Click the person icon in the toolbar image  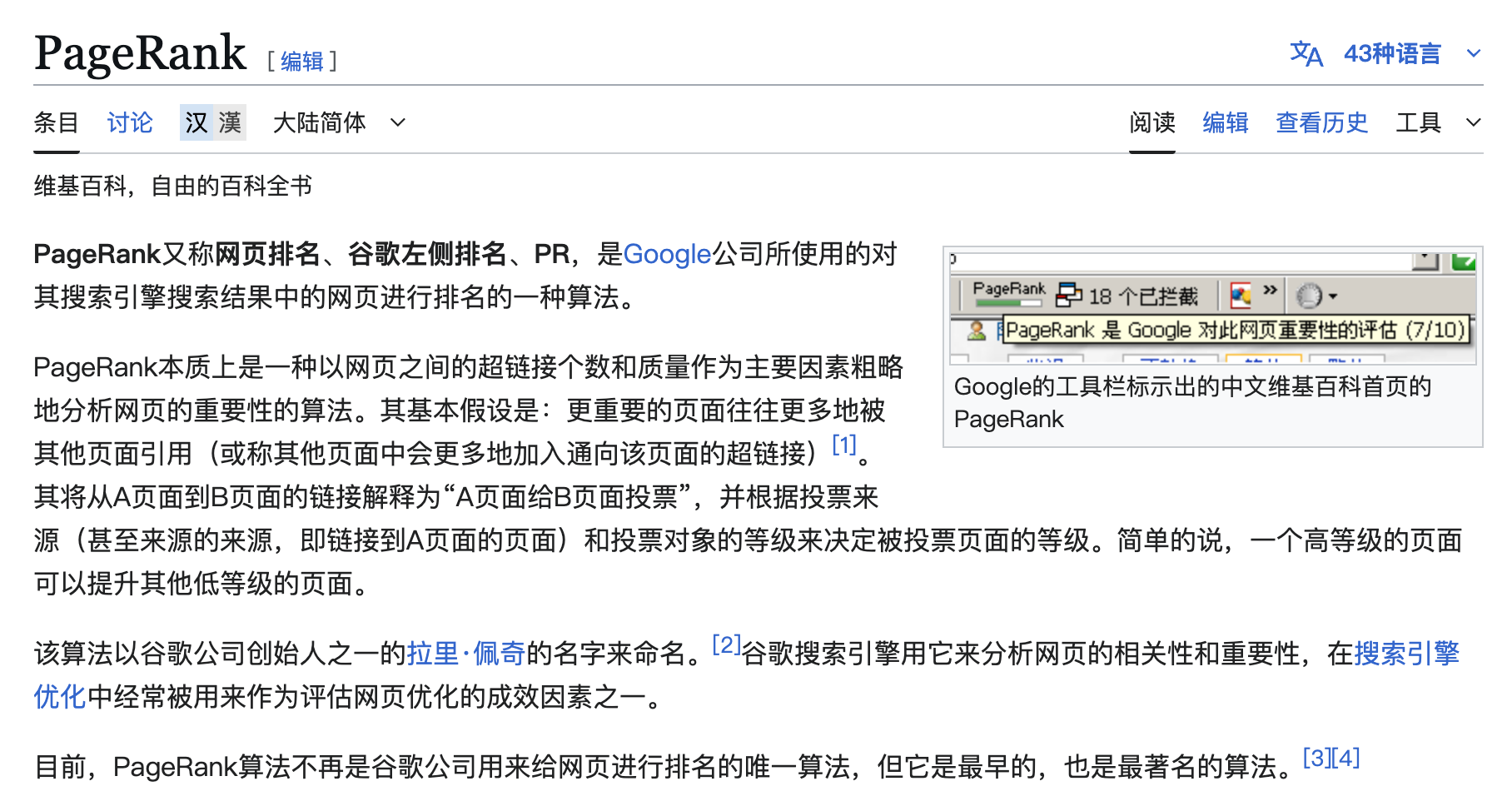tap(976, 331)
